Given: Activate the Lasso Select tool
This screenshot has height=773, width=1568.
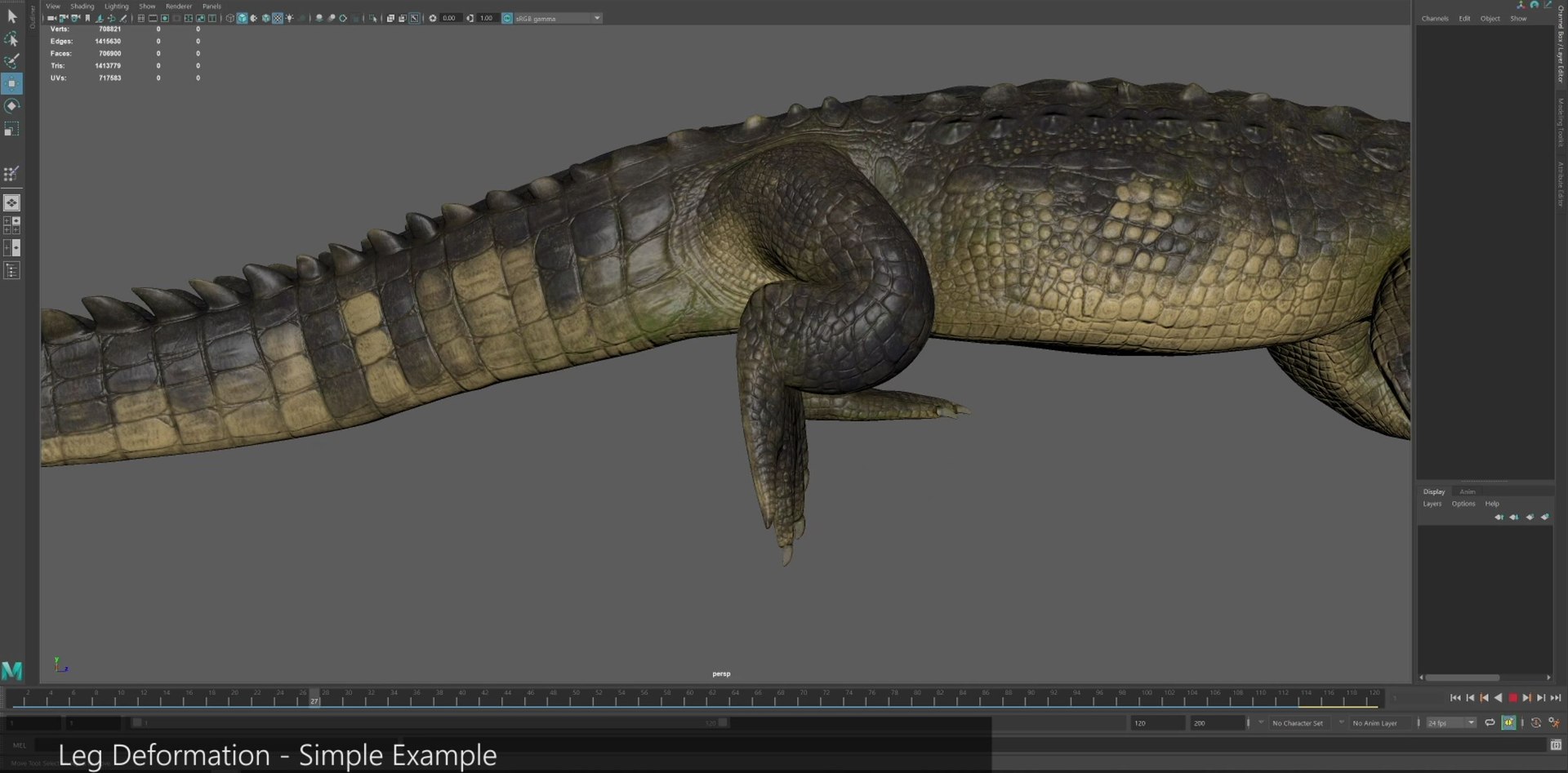Looking at the screenshot, I should [11, 38].
